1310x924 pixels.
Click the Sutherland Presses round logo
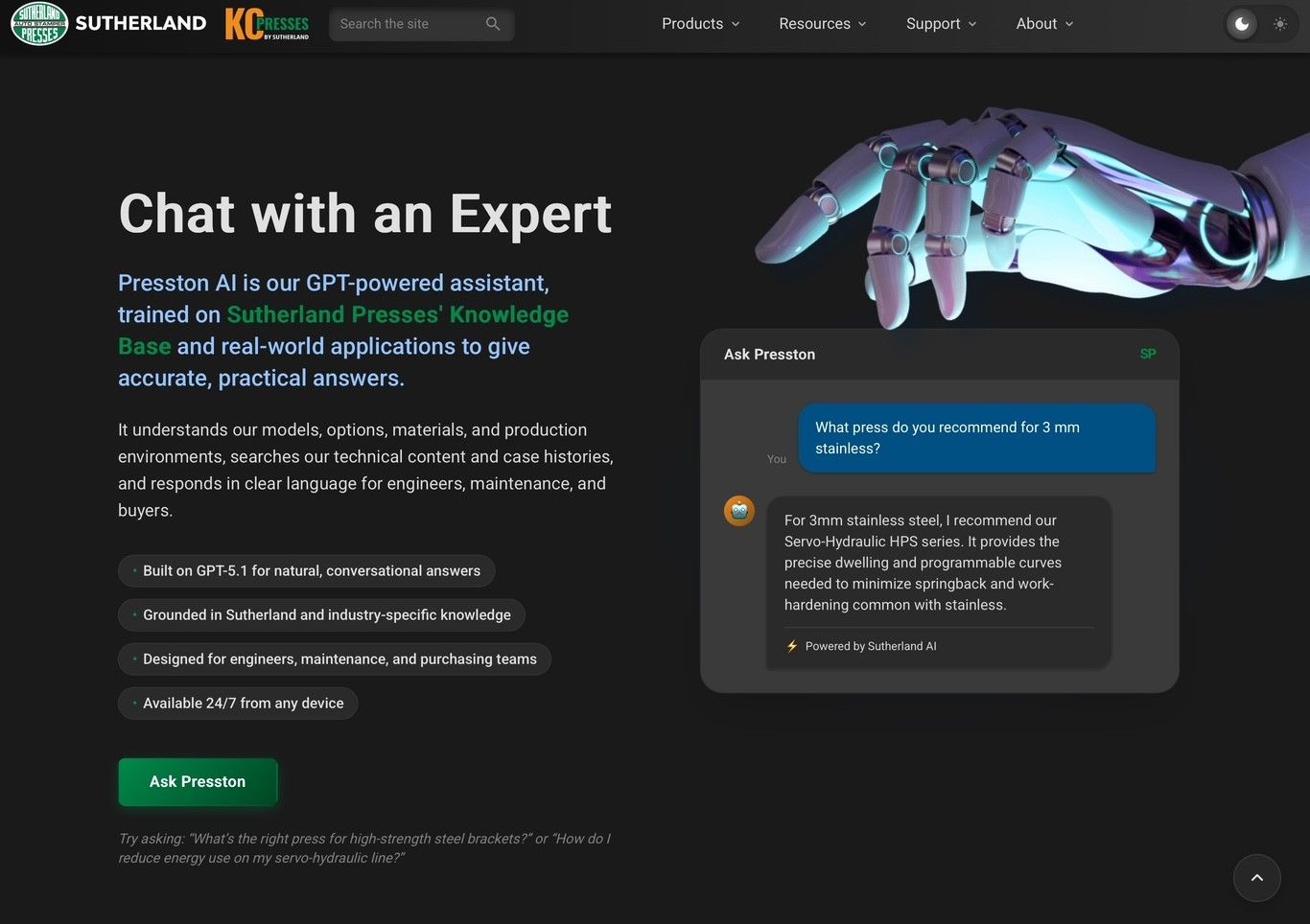pos(39,23)
